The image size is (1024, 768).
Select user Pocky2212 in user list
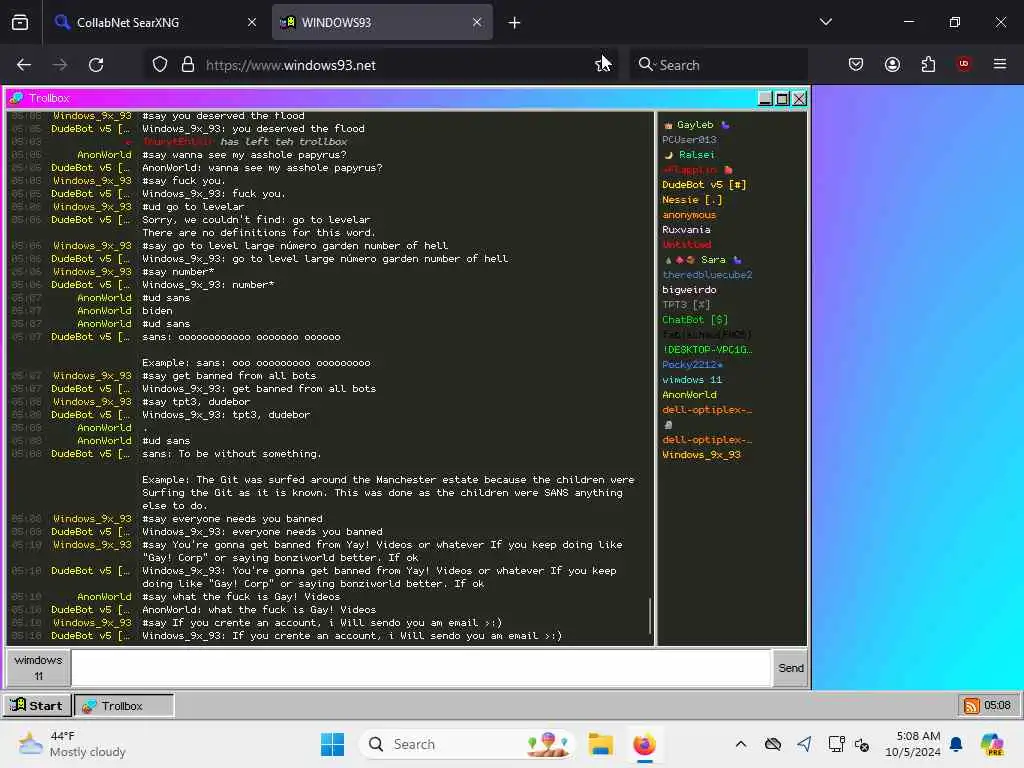point(692,365)
